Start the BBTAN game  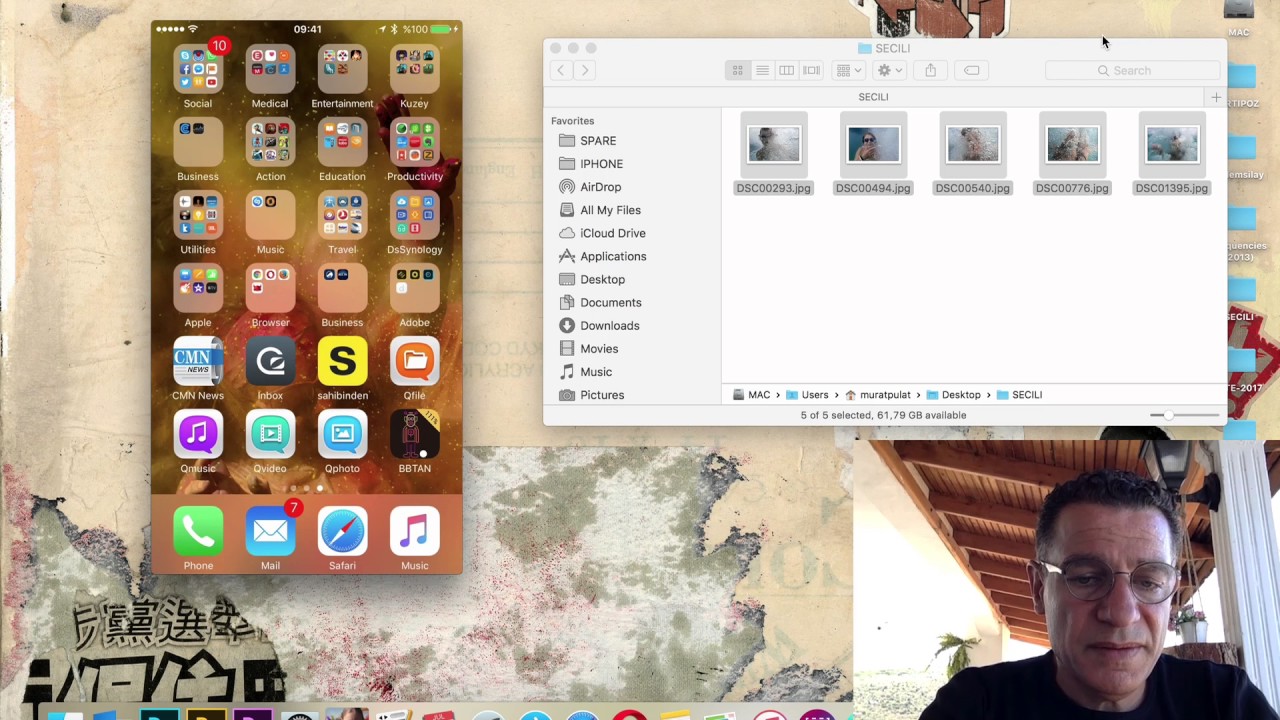(414, 434)
